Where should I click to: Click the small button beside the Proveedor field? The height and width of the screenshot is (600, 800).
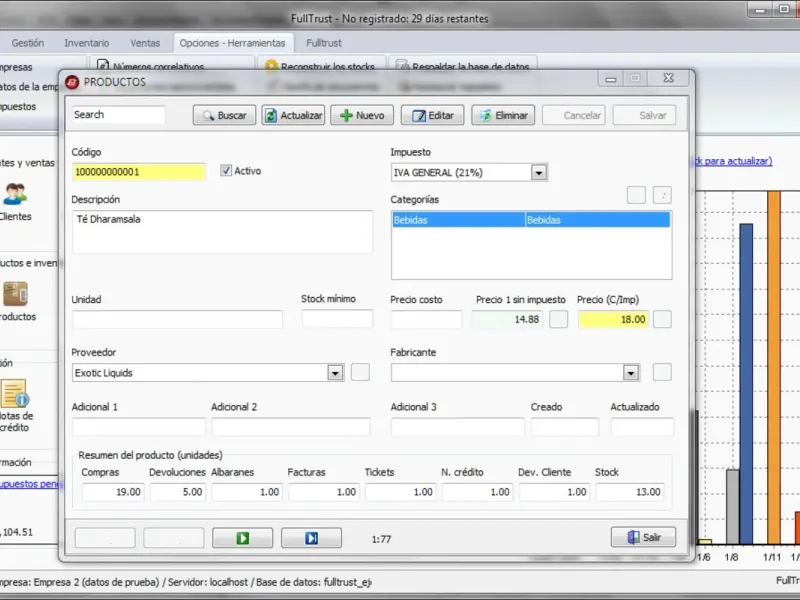tap(360, 372)
